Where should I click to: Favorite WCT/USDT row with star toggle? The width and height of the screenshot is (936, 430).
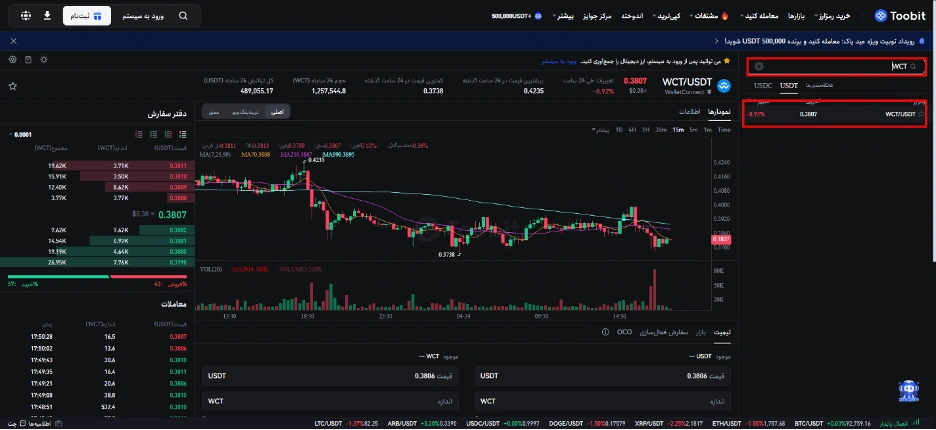pos(921,114)
